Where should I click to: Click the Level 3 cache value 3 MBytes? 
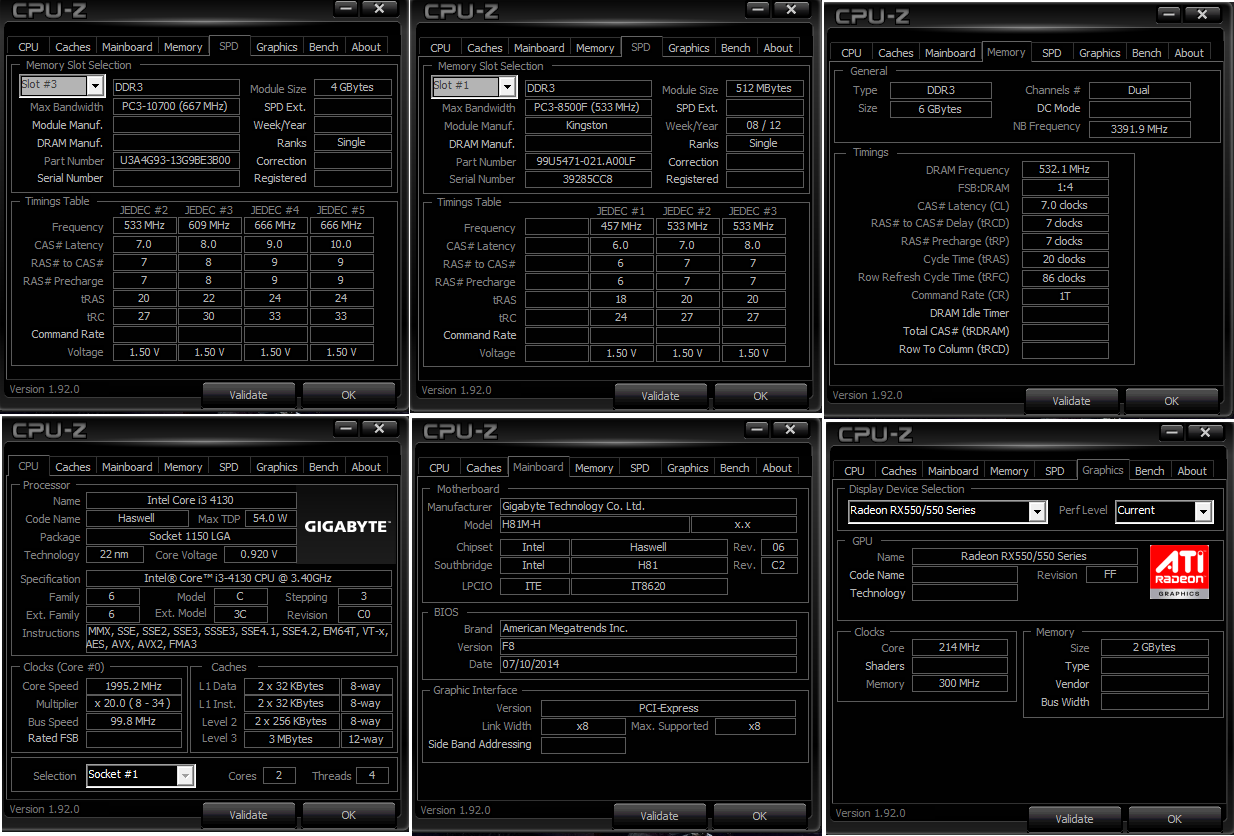(x=291, y=739)
